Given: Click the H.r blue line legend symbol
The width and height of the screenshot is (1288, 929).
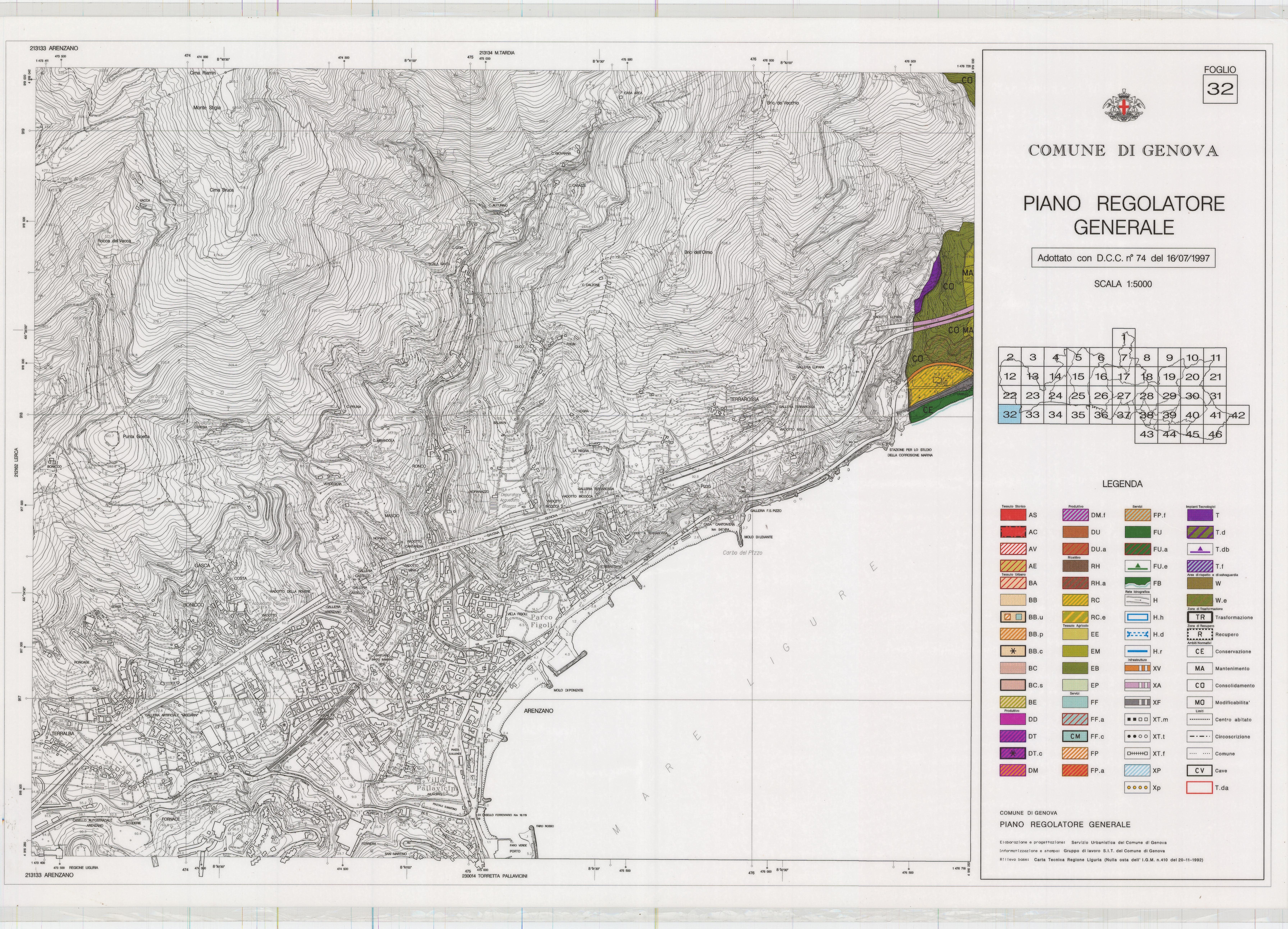Looking at the screenshot, I should click(x=1138, y=651).
